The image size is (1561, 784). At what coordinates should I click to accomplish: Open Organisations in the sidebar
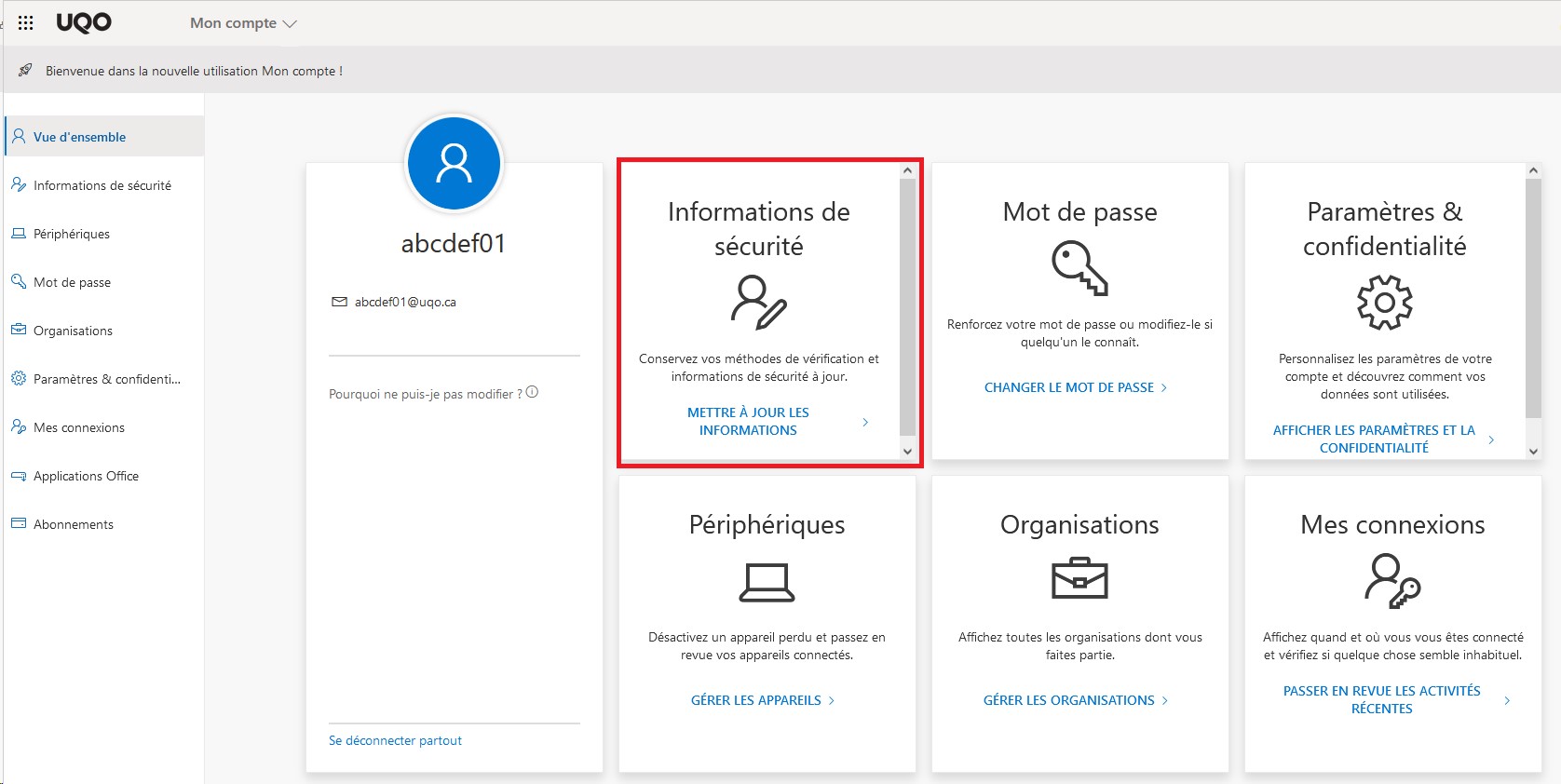point(104,331)
